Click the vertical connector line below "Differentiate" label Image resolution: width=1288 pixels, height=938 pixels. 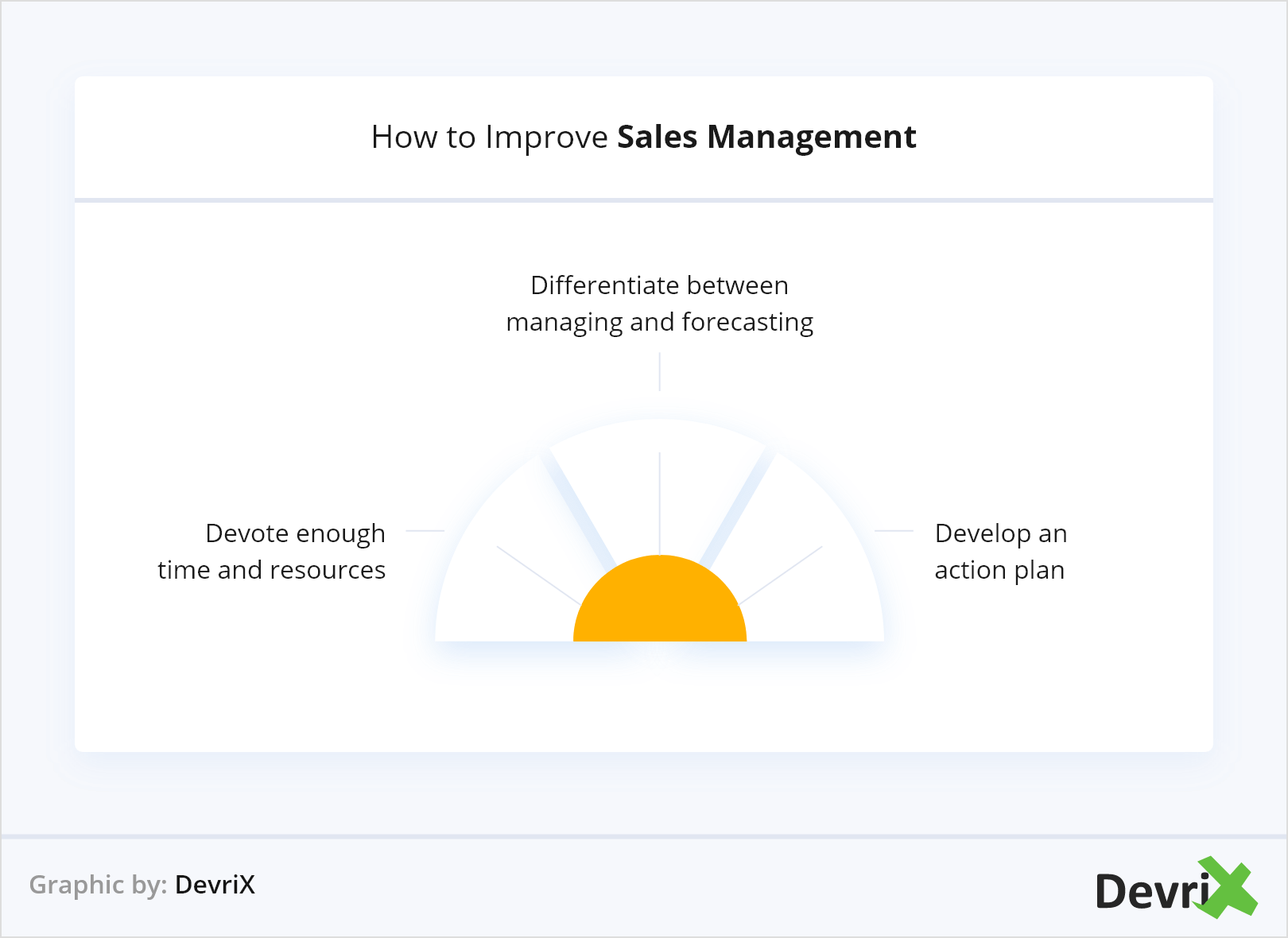pos(660,372)
